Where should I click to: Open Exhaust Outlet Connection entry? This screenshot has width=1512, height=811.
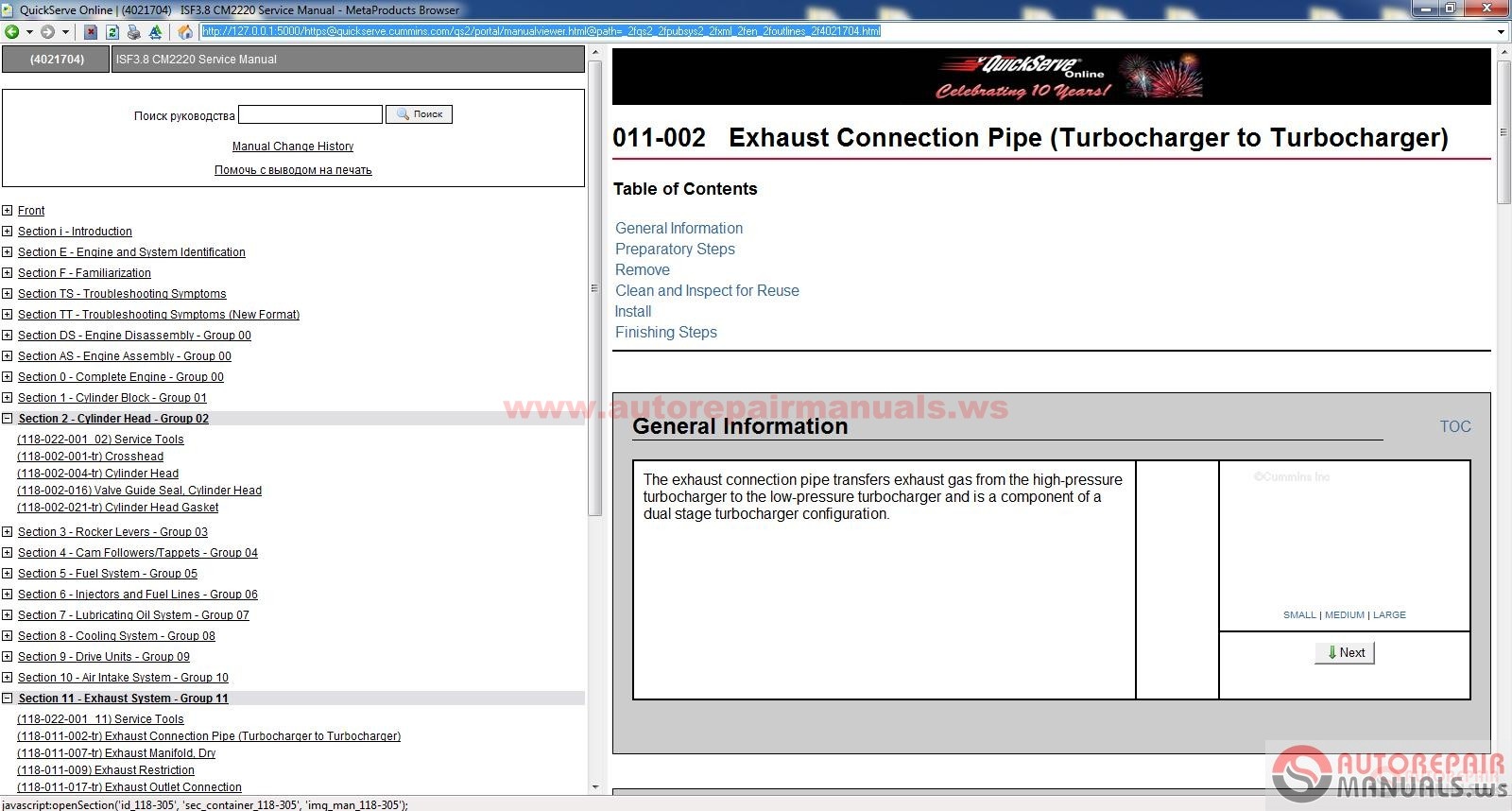click(129, 787)
